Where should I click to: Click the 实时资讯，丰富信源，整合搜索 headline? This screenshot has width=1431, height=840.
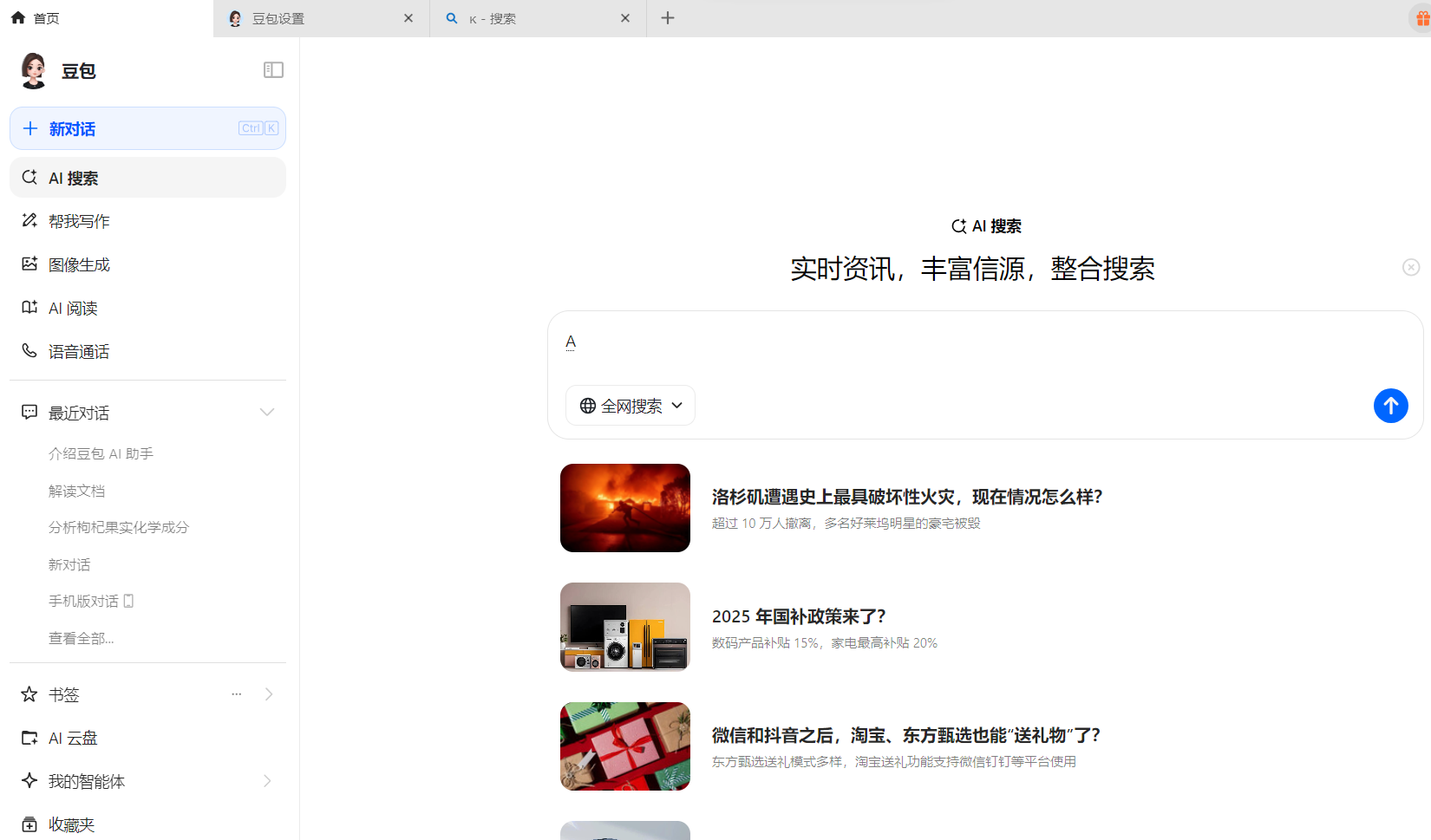click(972, 269)
